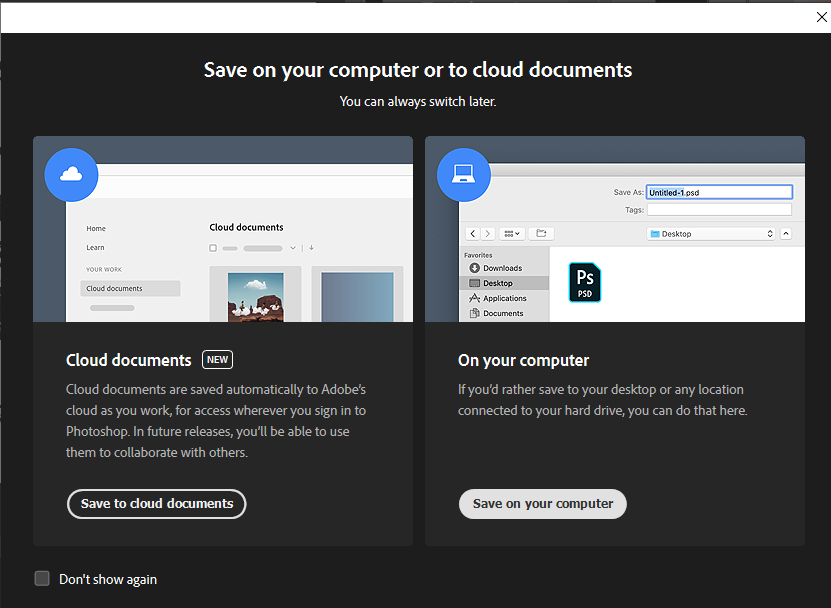Select Desktop in the Favorites sidebar
The image size is (831, 608).
(504, 283)
